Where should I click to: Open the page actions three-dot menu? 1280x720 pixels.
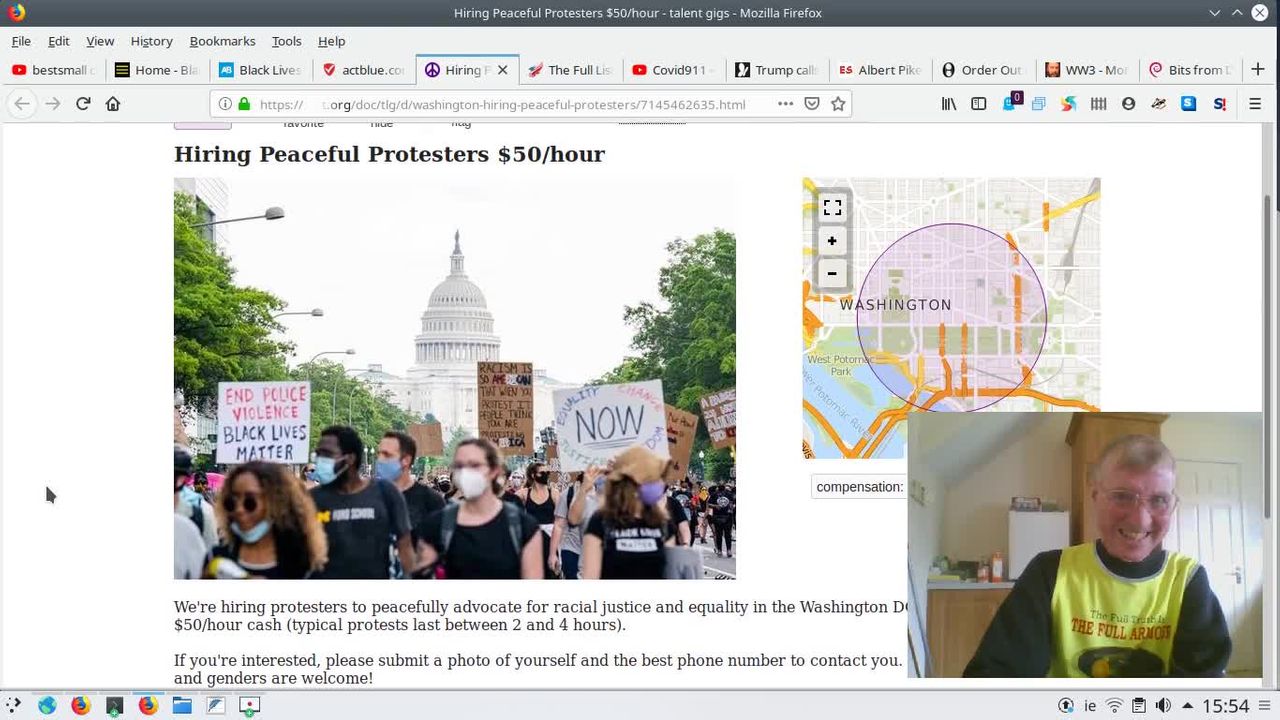click(x=785, y=104)
